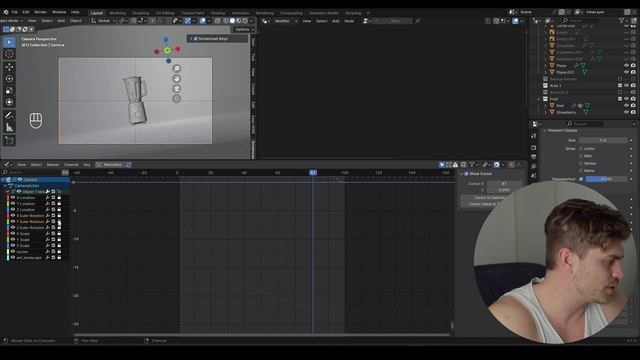
Task: Click the Size value field
Action: click(603, 140)
